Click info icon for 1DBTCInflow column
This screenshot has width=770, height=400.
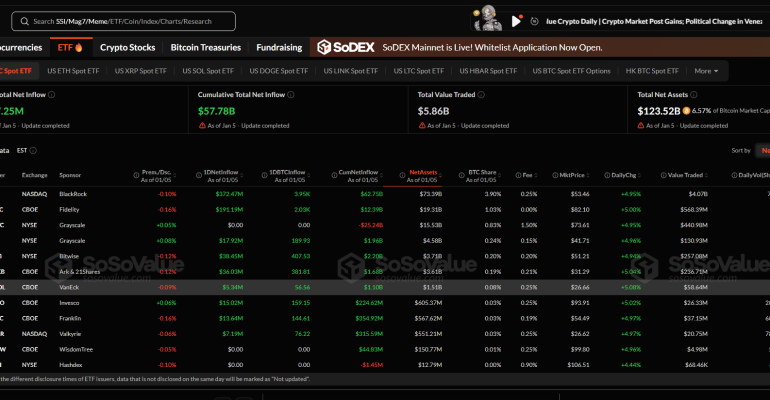tap(264, 175)
